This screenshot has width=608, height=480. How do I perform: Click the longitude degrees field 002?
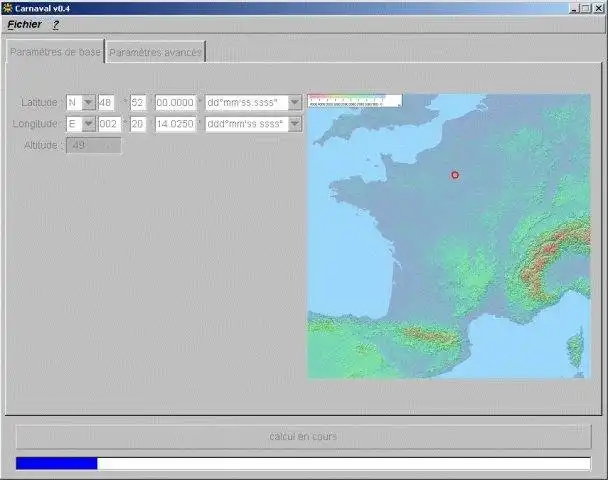(x=109, y=124)
